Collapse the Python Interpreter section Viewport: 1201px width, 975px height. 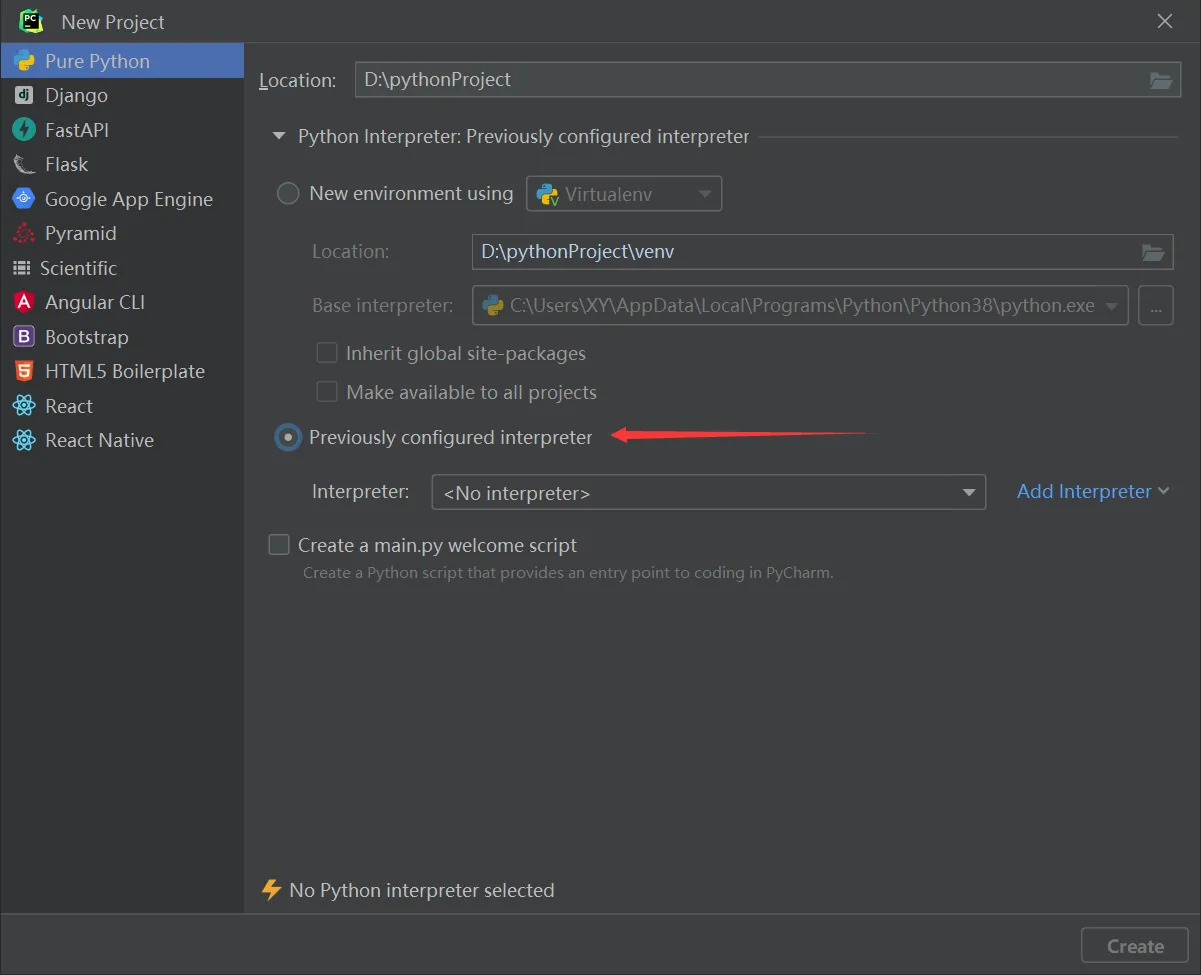pos(279,137)
